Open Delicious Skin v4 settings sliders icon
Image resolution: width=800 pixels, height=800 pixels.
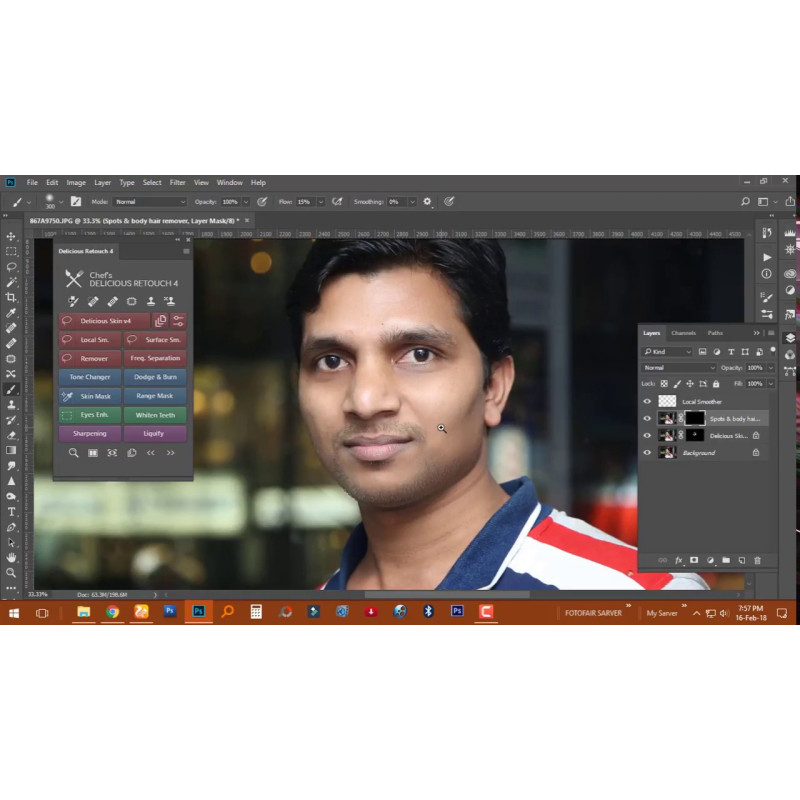click(x=178, y=321)
